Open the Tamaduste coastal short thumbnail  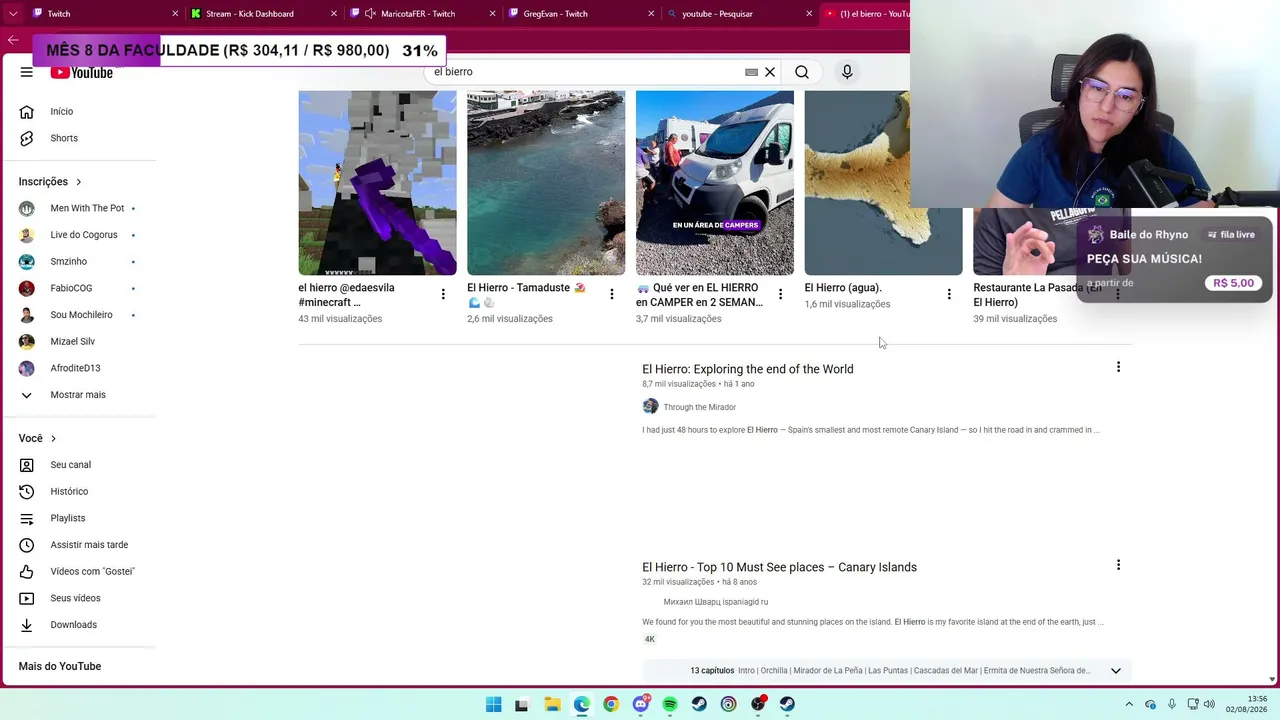click(x=546, y=183)
